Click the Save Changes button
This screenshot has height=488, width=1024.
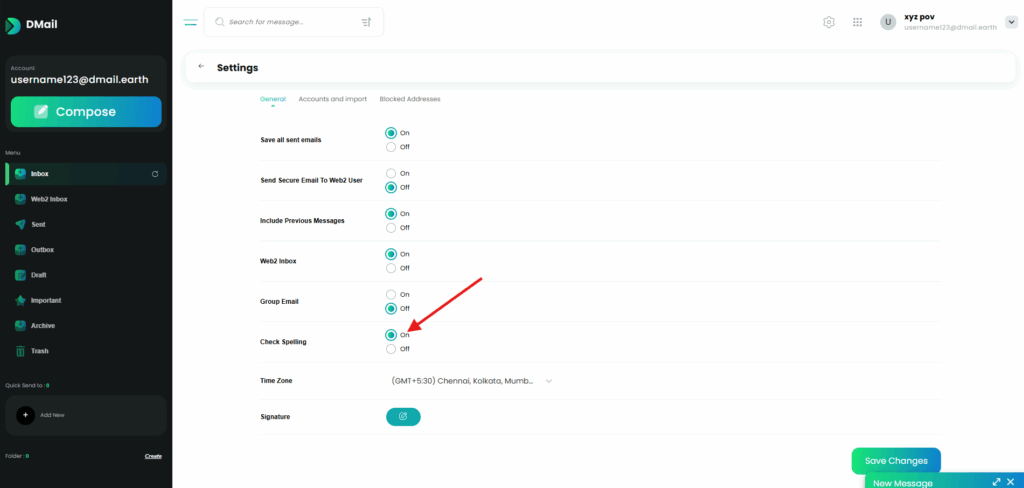coord(896,461)
